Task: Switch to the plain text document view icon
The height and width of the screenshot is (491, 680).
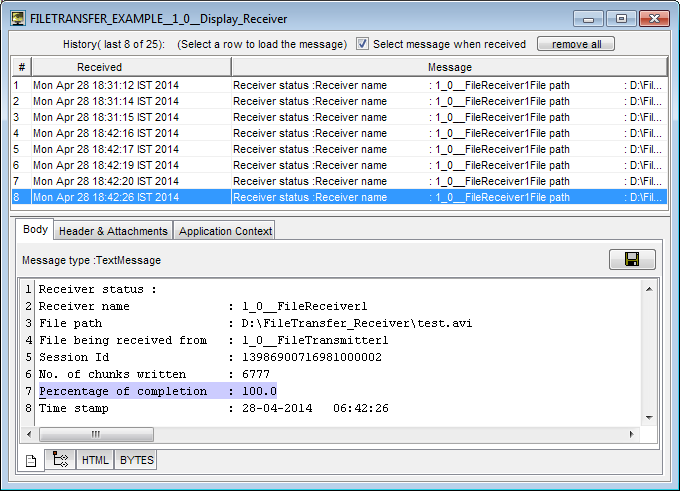Action: [x=31, y=460]
